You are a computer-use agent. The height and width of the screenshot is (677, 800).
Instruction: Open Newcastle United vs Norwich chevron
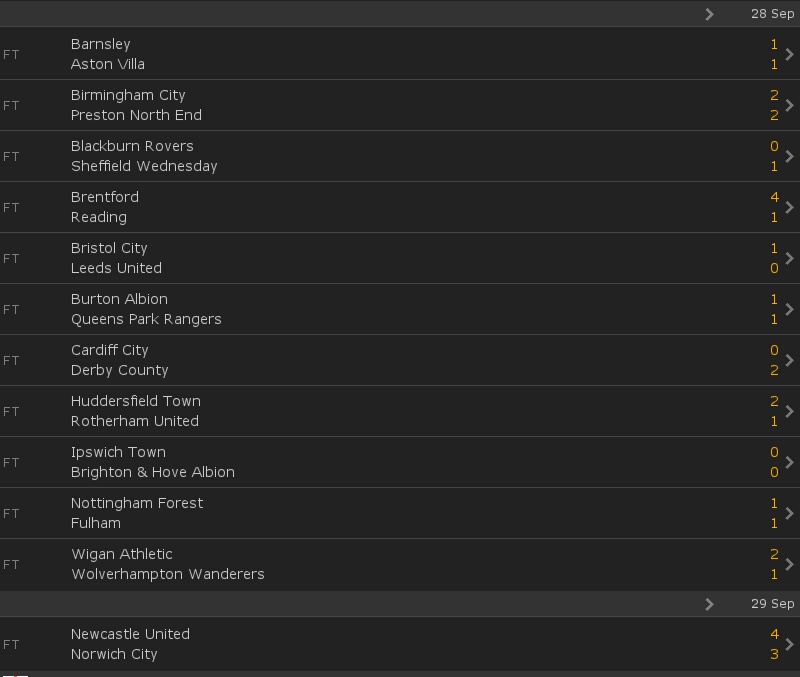coord(789,644)
